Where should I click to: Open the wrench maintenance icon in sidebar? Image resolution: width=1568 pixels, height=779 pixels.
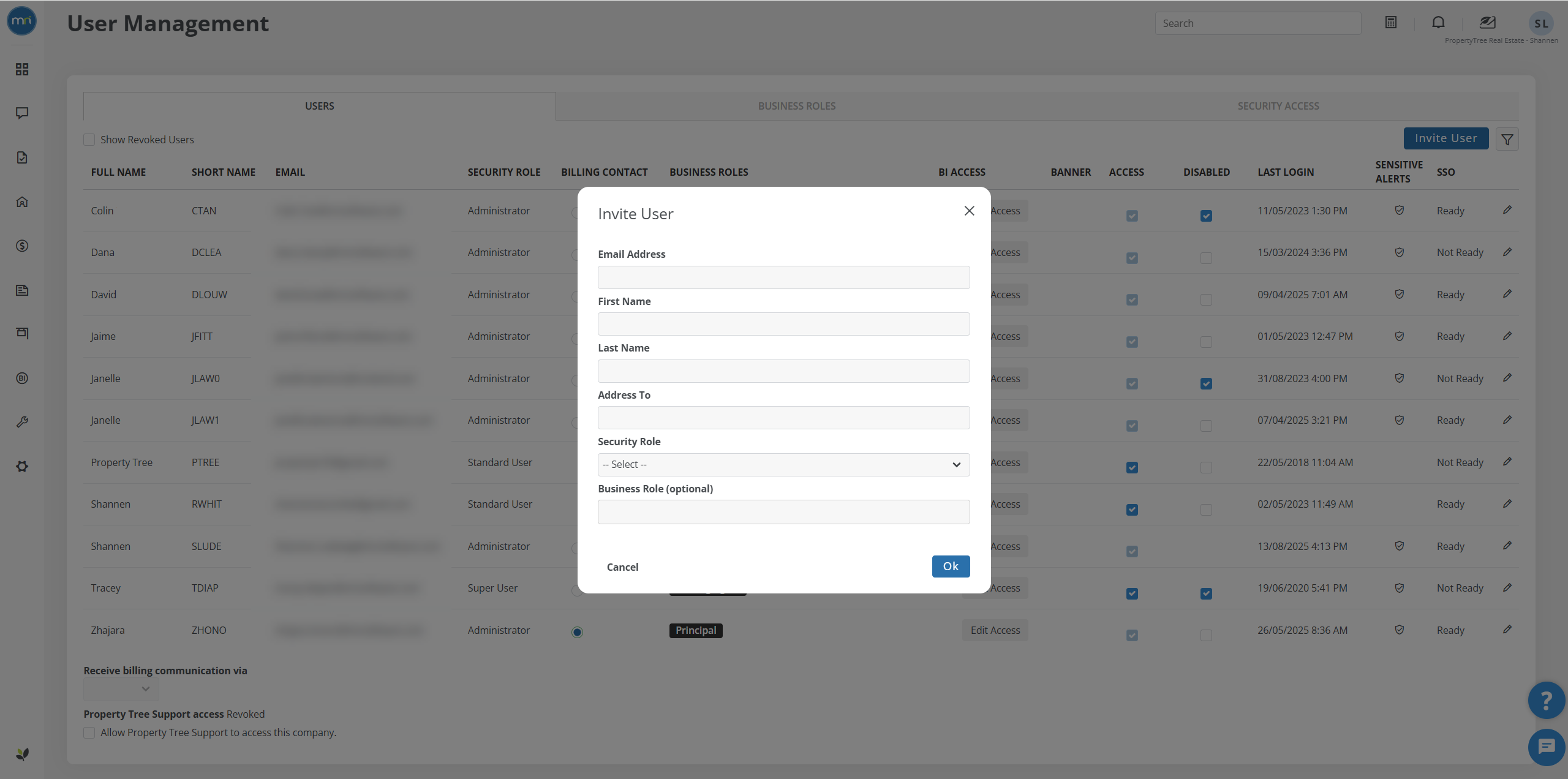pyautogui.click(x=22, y=422)
